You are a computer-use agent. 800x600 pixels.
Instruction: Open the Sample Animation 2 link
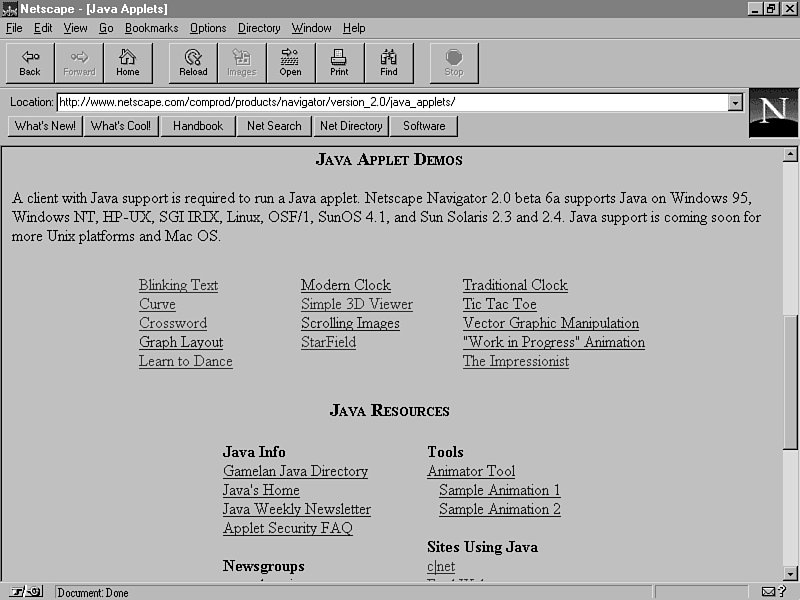point(499,509)
